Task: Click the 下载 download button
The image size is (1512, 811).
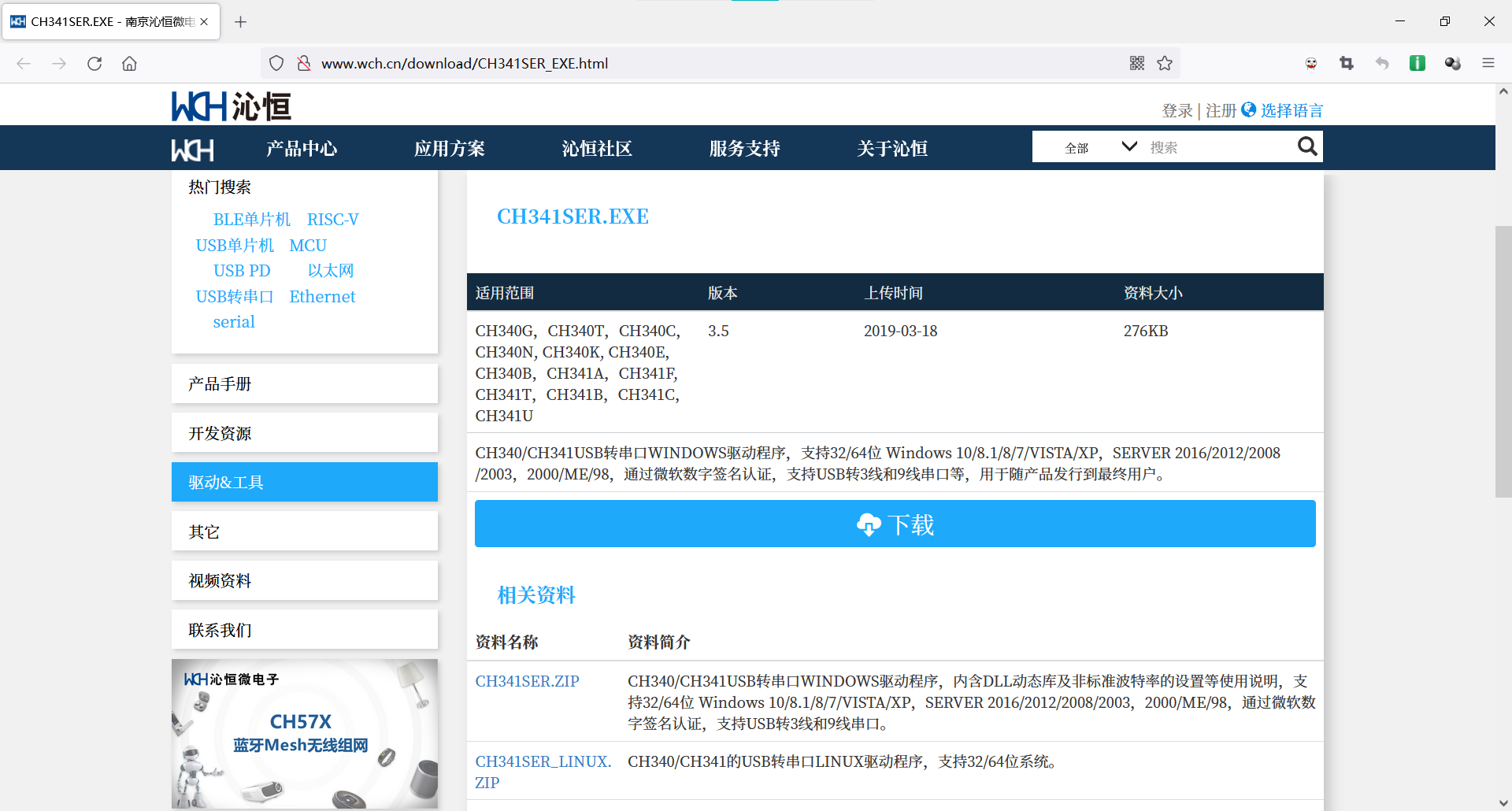Action: click(x=895, y=524)
